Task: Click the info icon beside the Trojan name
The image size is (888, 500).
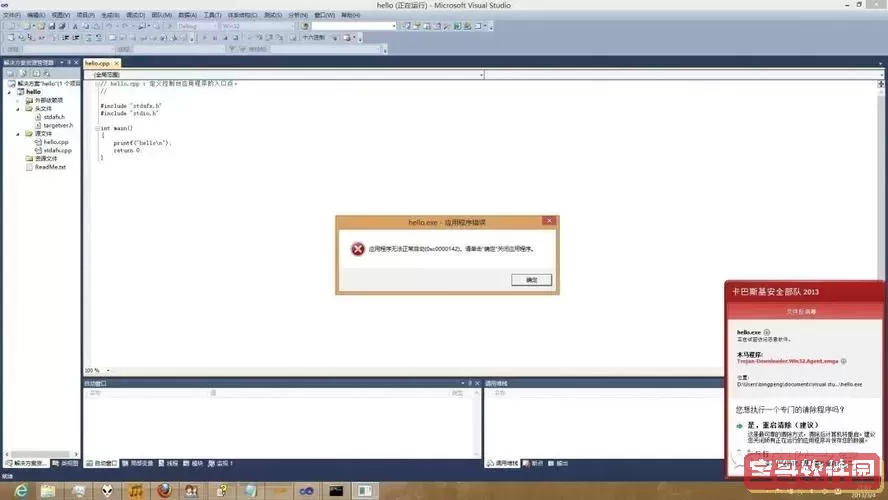Action: (844, 361)
